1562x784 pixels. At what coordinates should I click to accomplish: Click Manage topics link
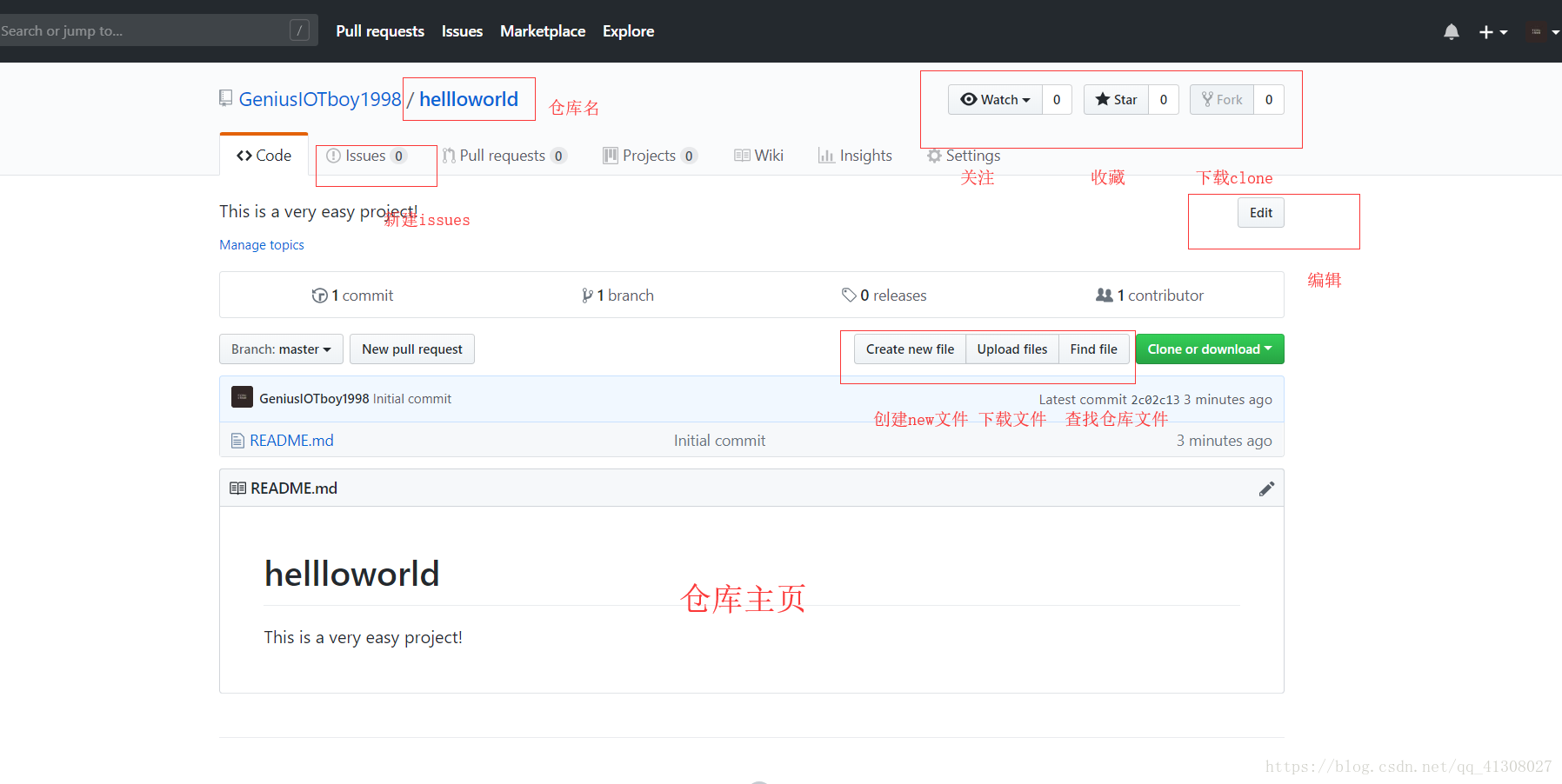(262, 245)
